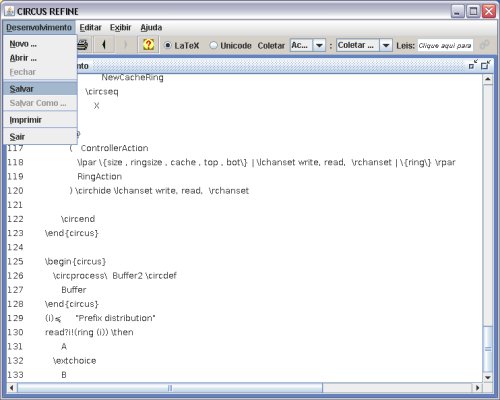Click the horizontal scrollbar thumb
This screenshot has height=400, width=500.
click(x=170, y=388)
